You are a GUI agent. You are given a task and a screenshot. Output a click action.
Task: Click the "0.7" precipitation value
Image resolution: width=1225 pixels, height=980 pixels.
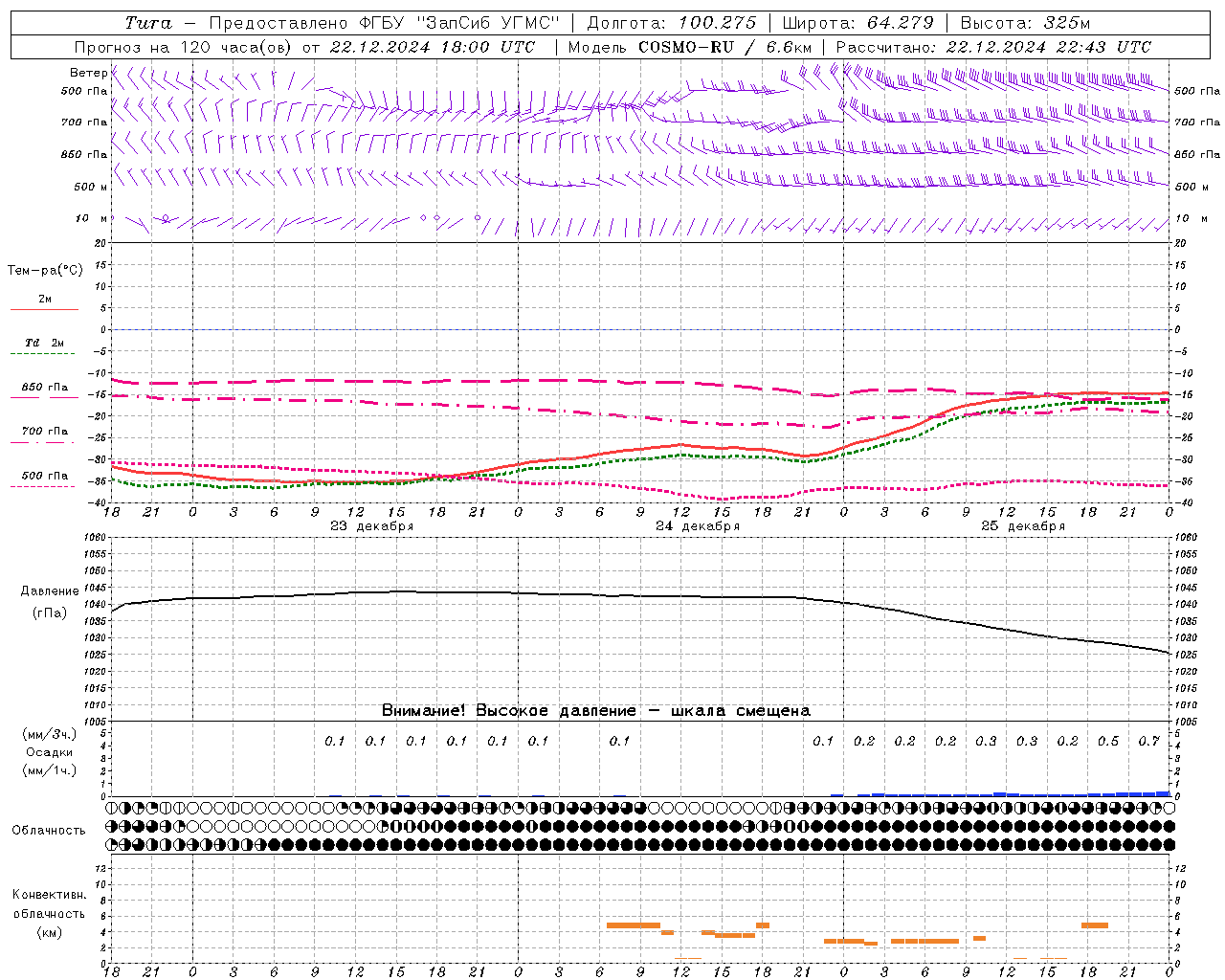click(x=1148, y=742)
